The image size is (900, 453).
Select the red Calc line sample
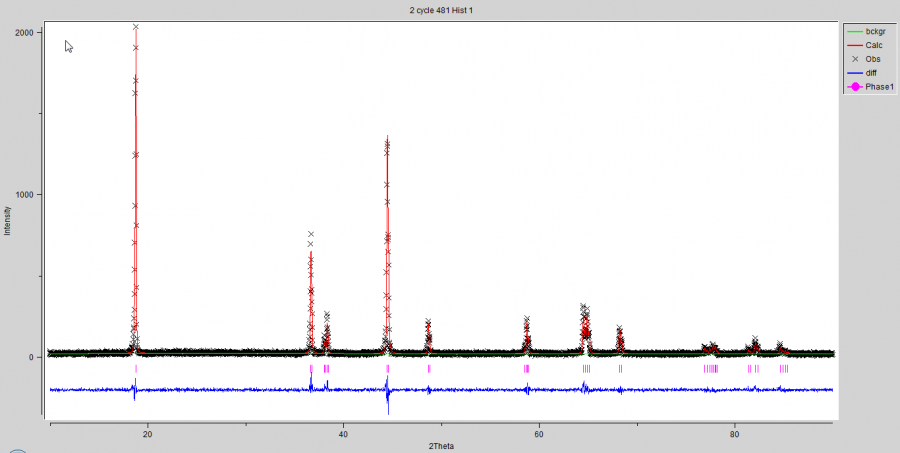pyautogui.click(x=854, y=45)
